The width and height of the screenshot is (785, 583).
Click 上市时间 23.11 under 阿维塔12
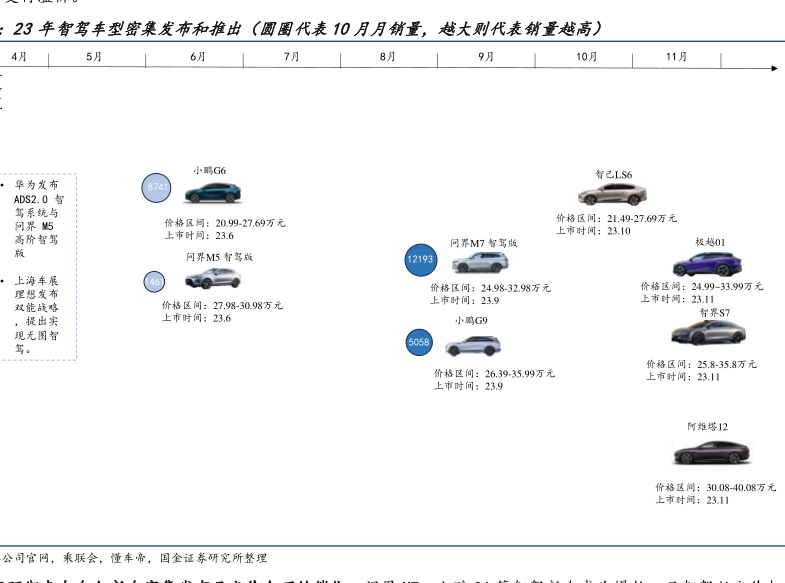(692, 500)
